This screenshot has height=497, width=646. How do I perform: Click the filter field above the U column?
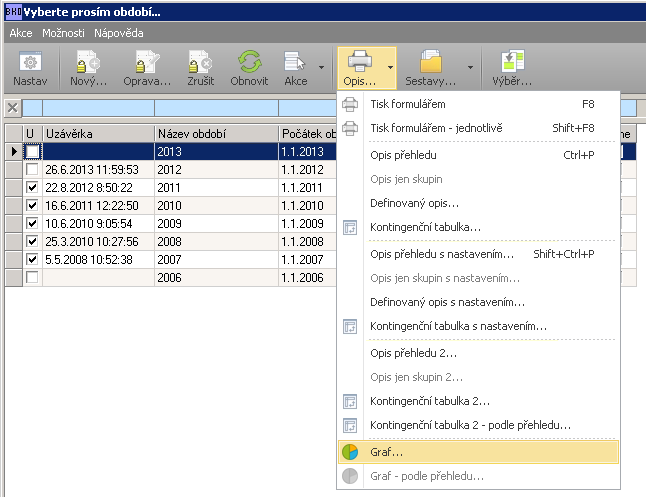pos(33,108)
